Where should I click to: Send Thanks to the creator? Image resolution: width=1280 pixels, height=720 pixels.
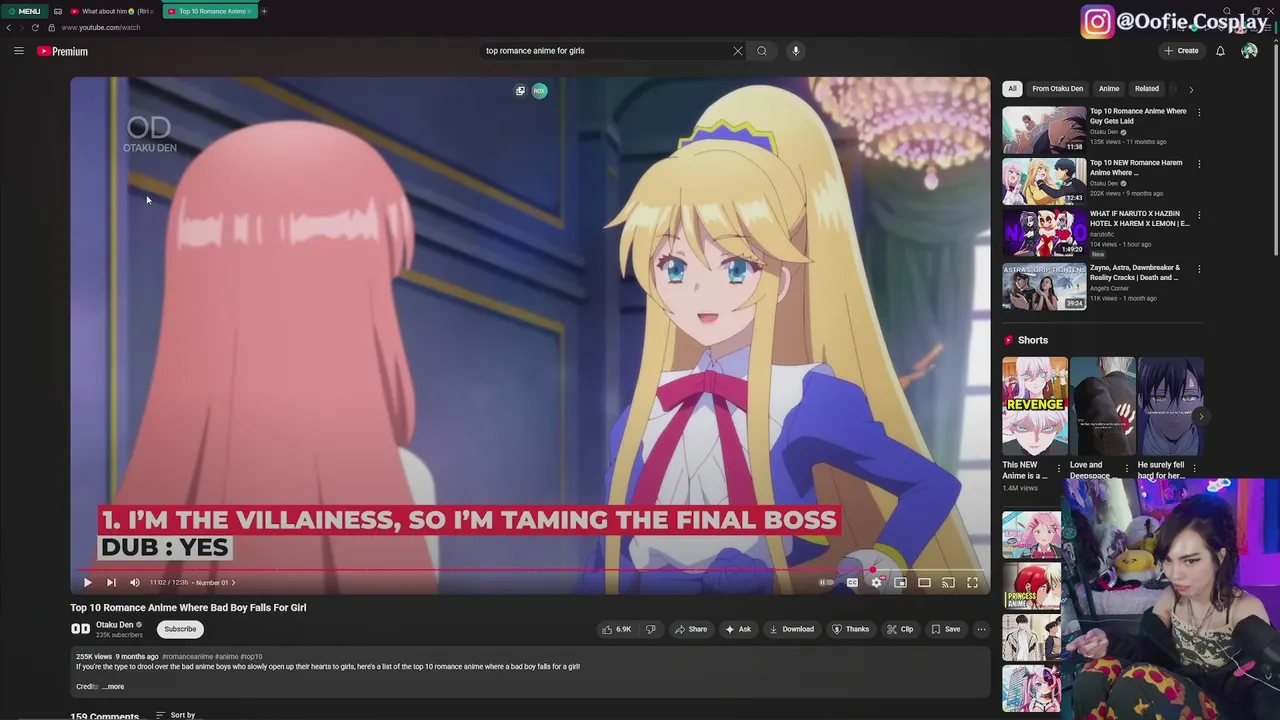click(x=851, y=629)
